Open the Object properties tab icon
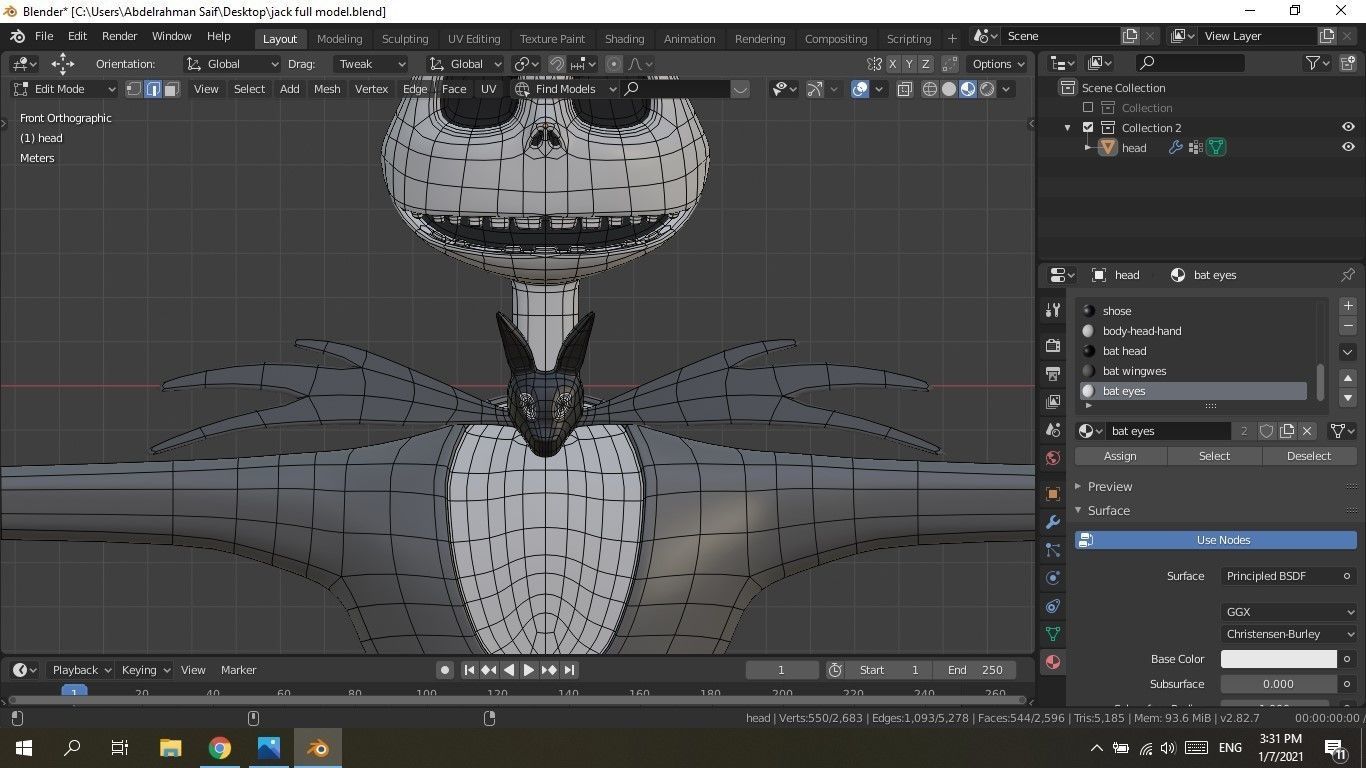This screenshot has width=1366, height=768. tap(1052, 494)
